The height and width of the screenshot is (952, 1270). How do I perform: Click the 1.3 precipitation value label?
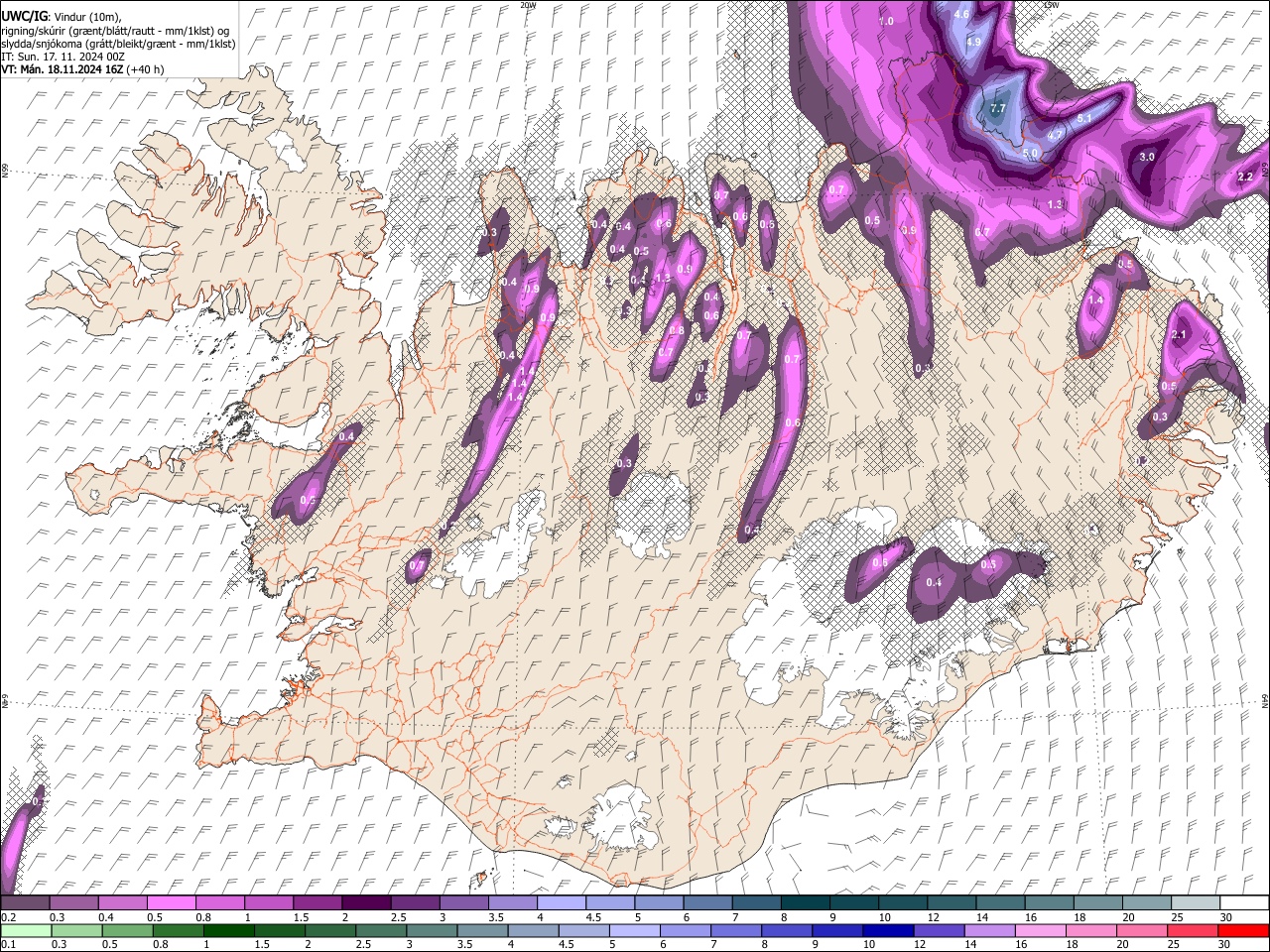pos(1055,204)
